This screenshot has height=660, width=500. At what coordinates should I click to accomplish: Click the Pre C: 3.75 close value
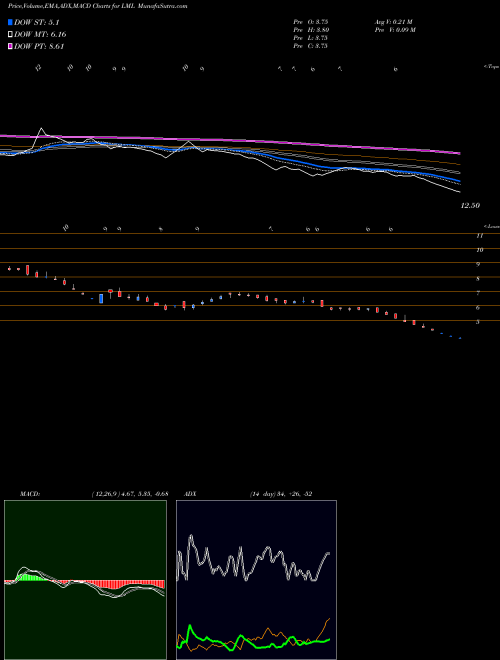pos(311,46)
